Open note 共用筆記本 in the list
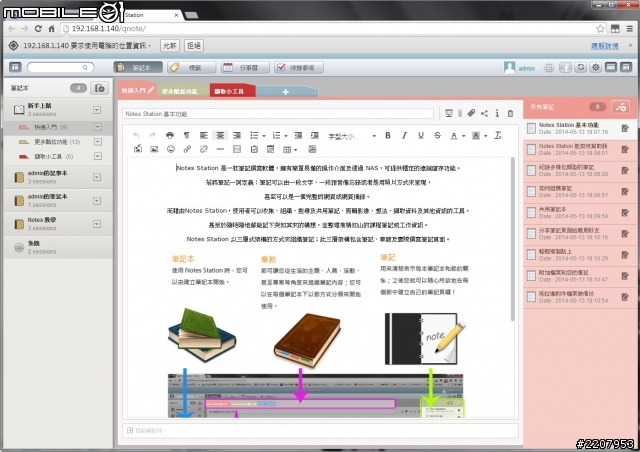Screen dimensions: 640x452 coord(580,212)
